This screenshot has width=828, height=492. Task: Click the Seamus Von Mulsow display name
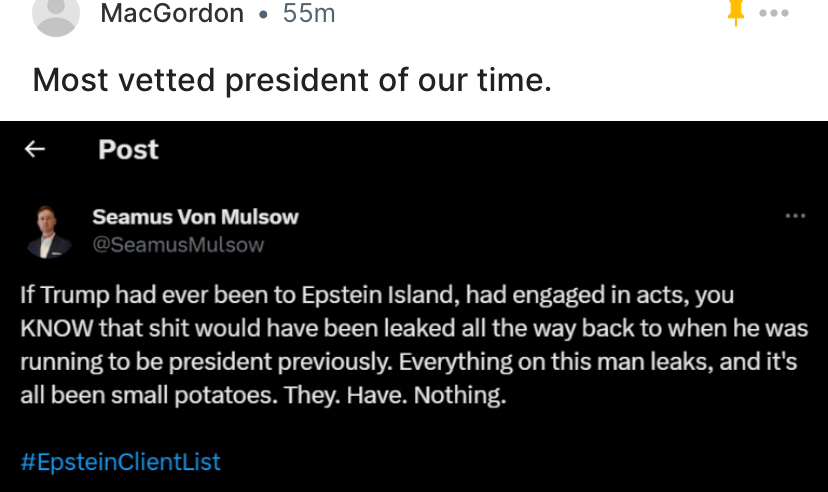(195, 217)
